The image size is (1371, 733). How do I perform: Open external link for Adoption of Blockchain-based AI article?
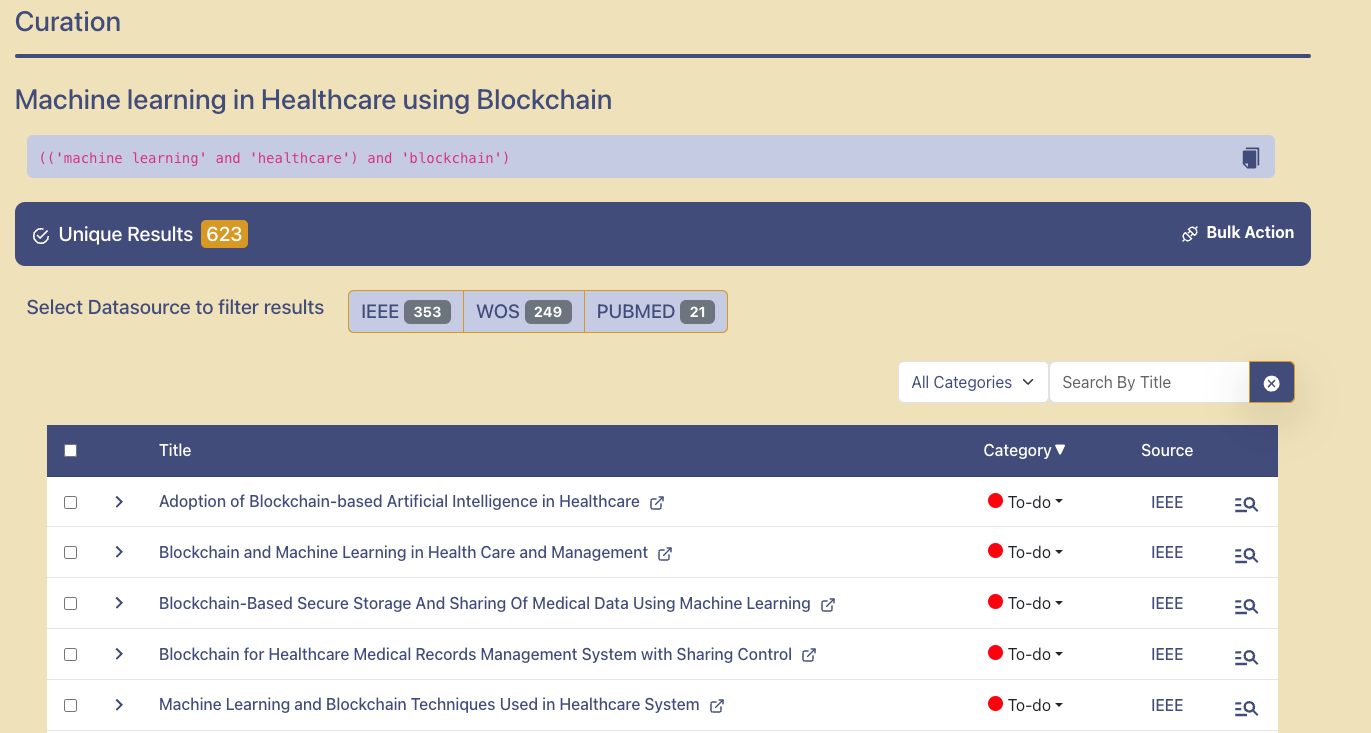tap(657, 503)
